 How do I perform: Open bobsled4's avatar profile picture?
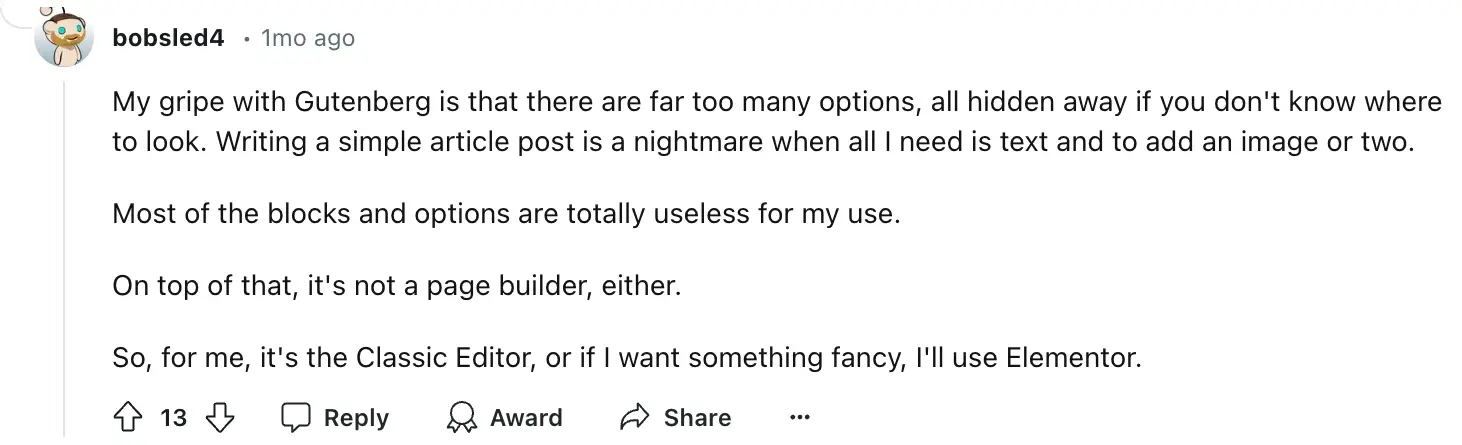[65, 40]
